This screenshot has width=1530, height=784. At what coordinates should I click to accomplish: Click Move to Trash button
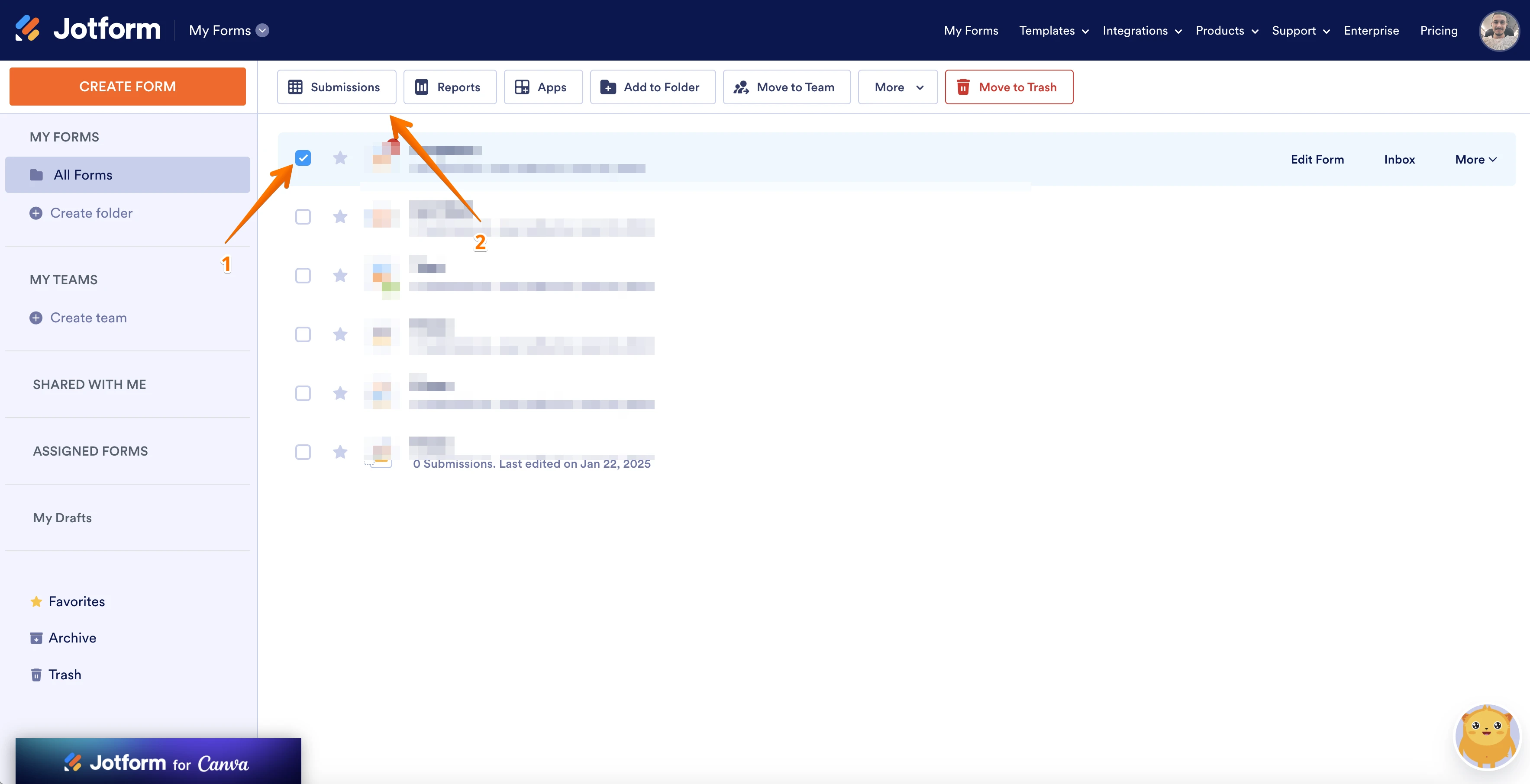[1008, 87]
